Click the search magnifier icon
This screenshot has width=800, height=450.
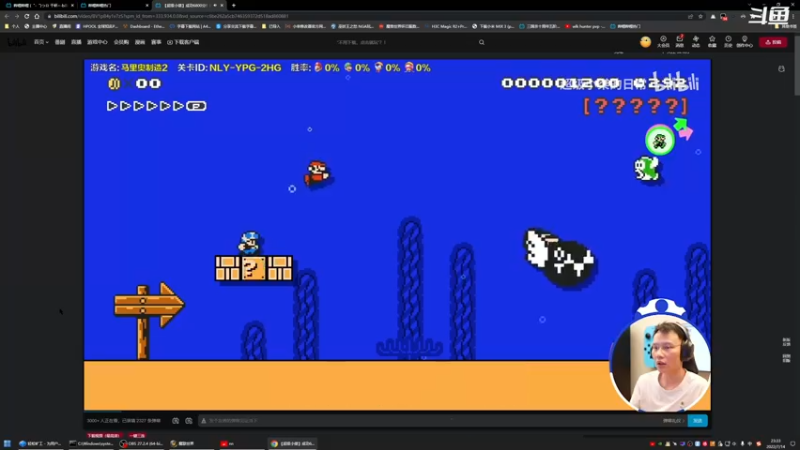tap(482, 42)
